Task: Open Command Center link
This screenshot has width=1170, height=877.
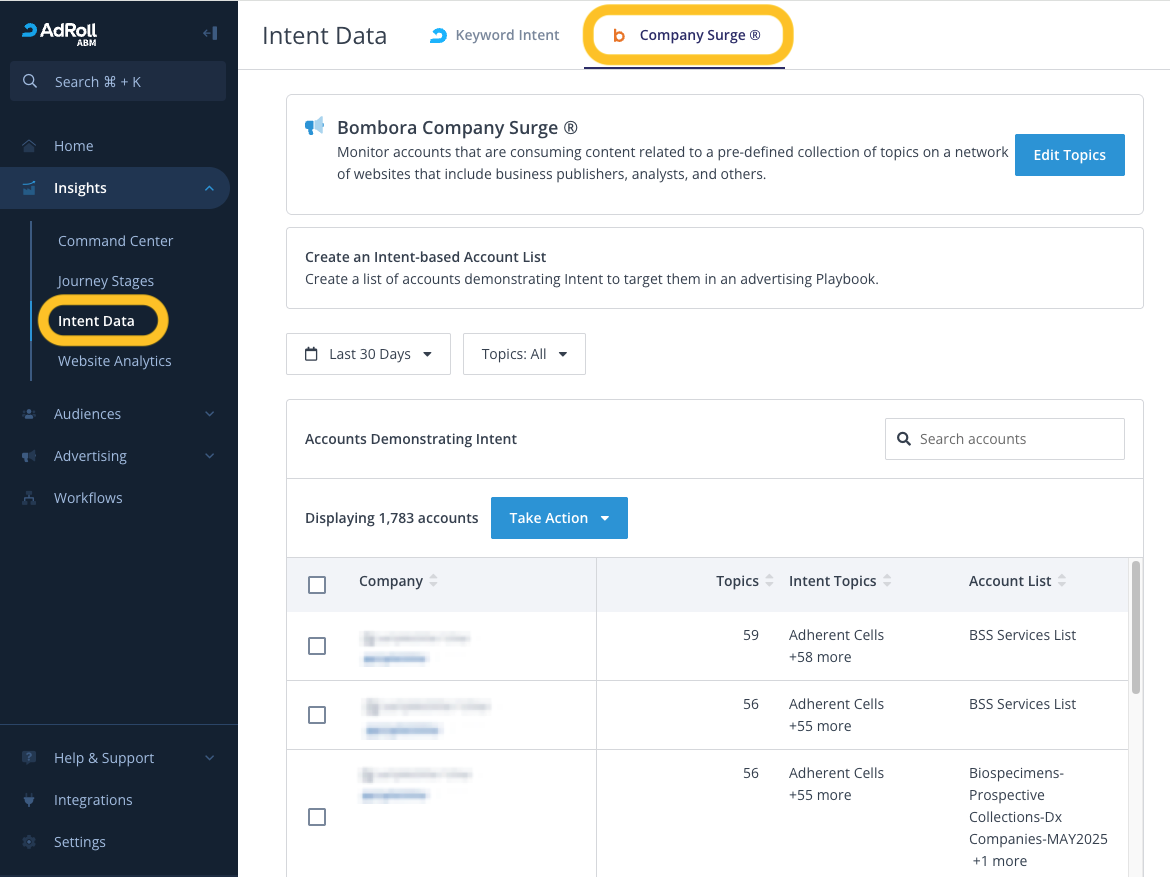Action: pyautogui.click(x=116, y=241)
